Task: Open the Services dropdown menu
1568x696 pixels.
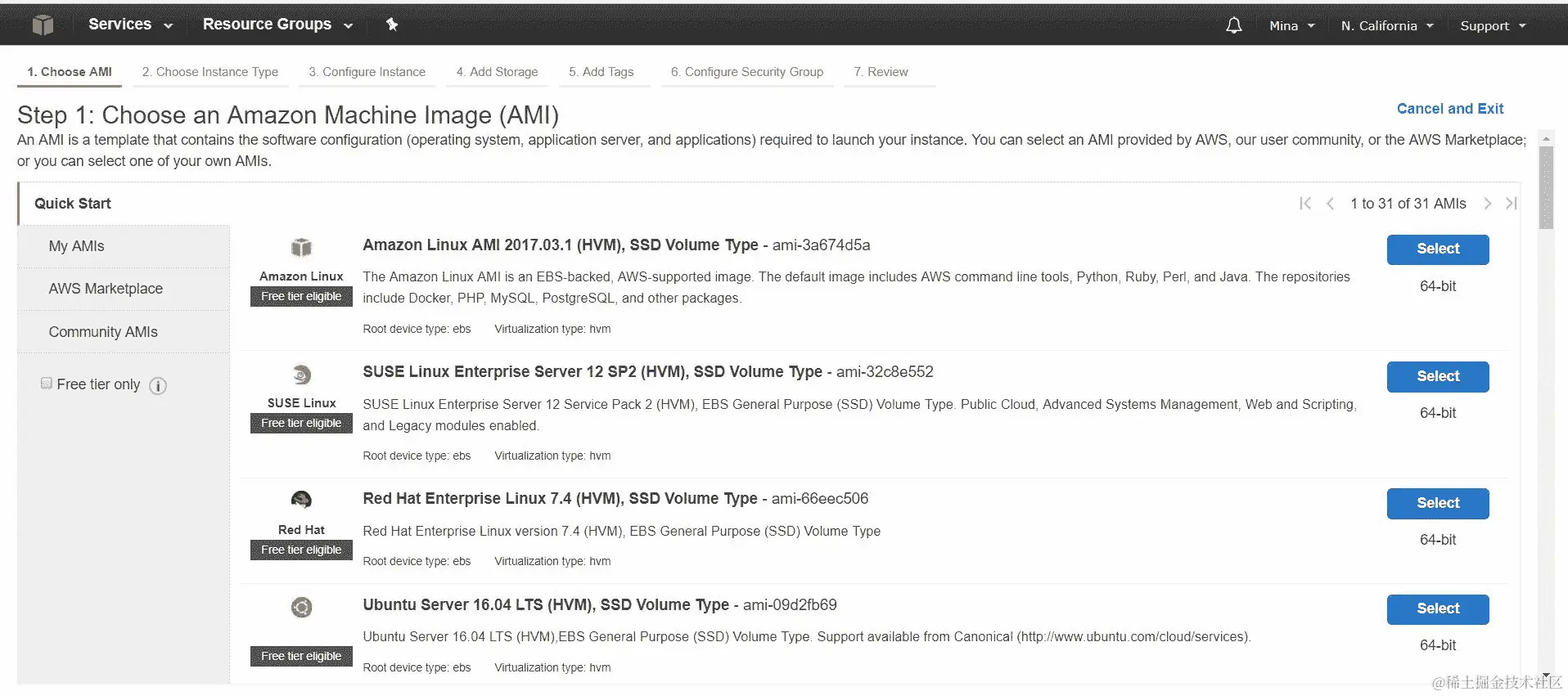Action: click(130, 25)
